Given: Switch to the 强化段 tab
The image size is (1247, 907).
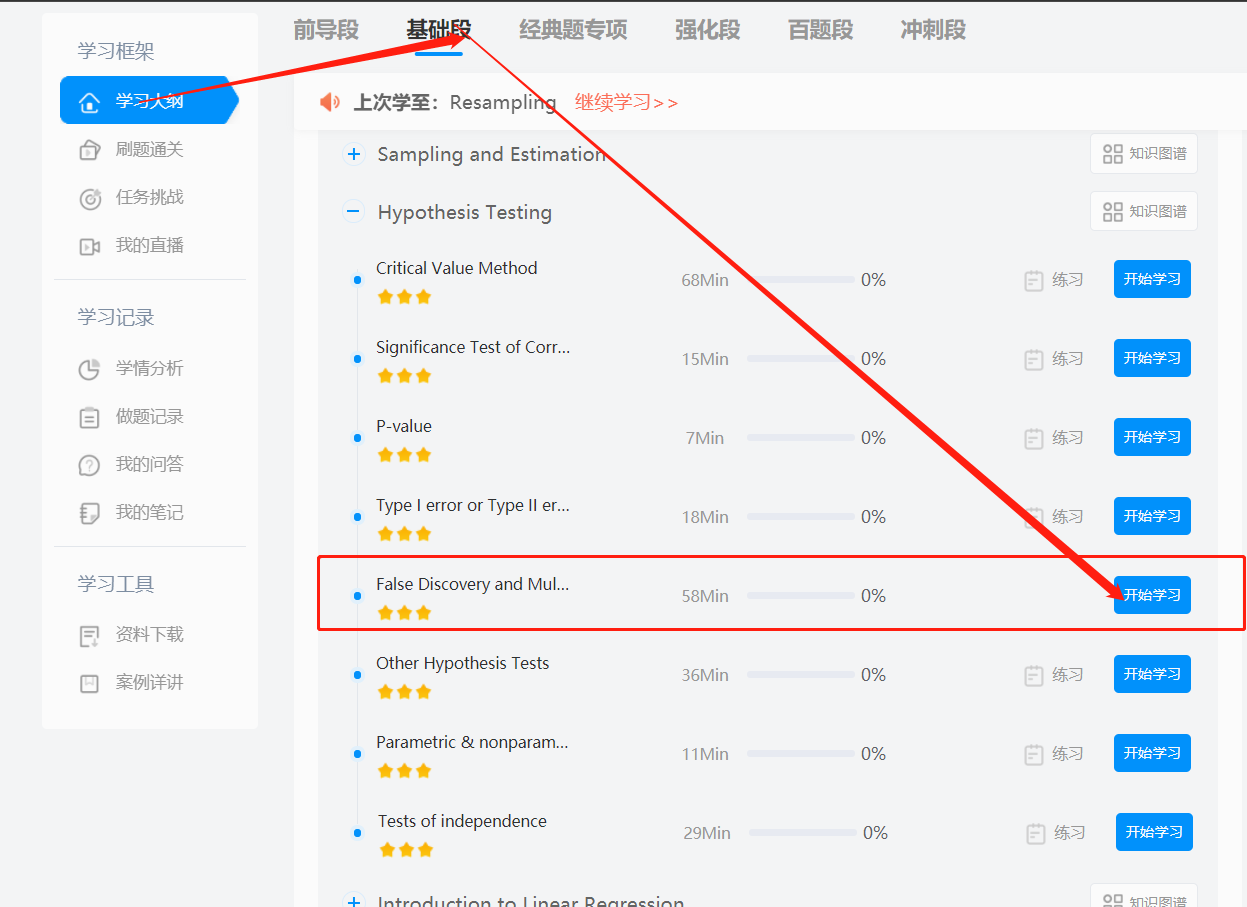Looking at the screenshot, I should click(x=707, y=30).
